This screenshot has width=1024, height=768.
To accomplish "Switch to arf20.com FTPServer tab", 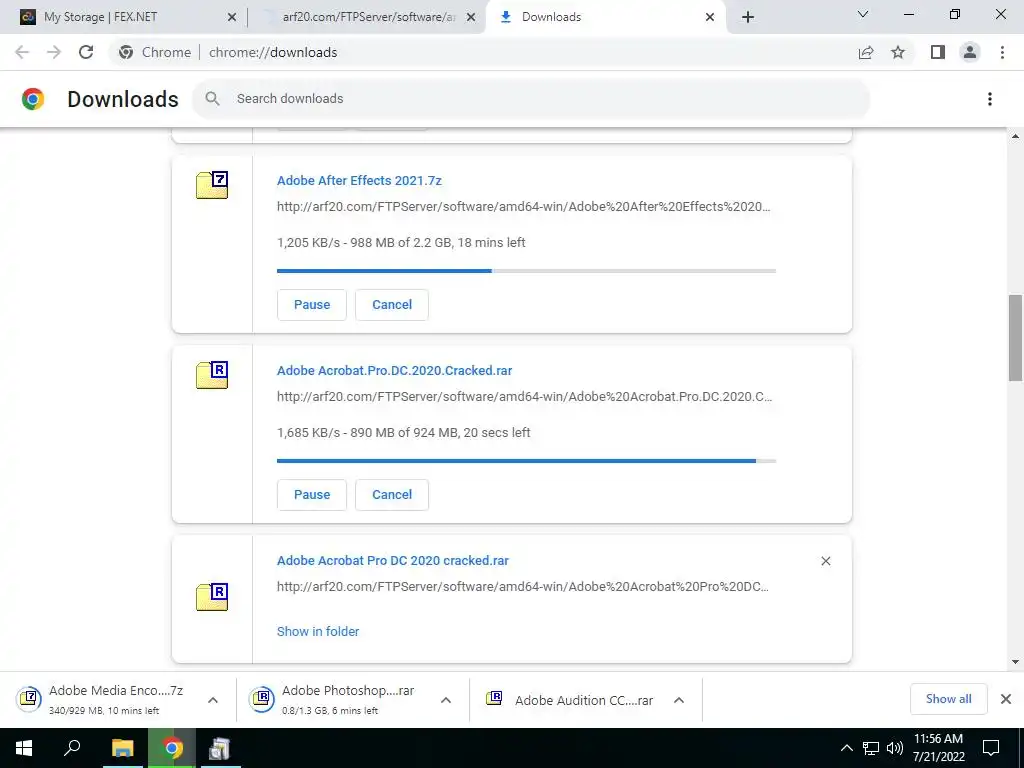I will point(369,17).
